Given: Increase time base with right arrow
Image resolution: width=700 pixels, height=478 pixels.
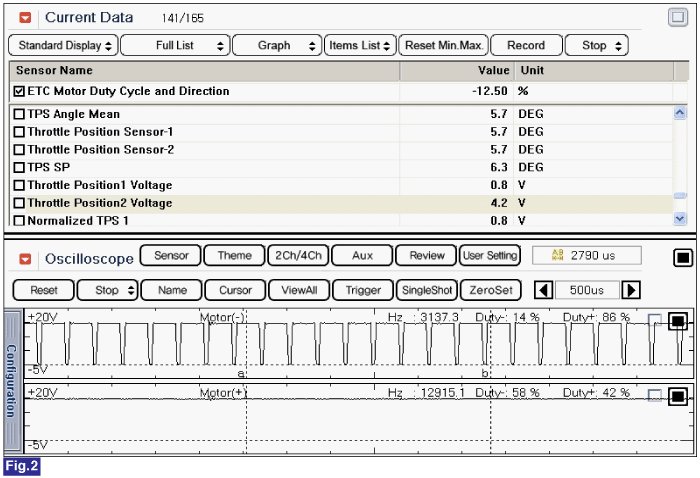Looking at the screenshot, I should point(631,290).
